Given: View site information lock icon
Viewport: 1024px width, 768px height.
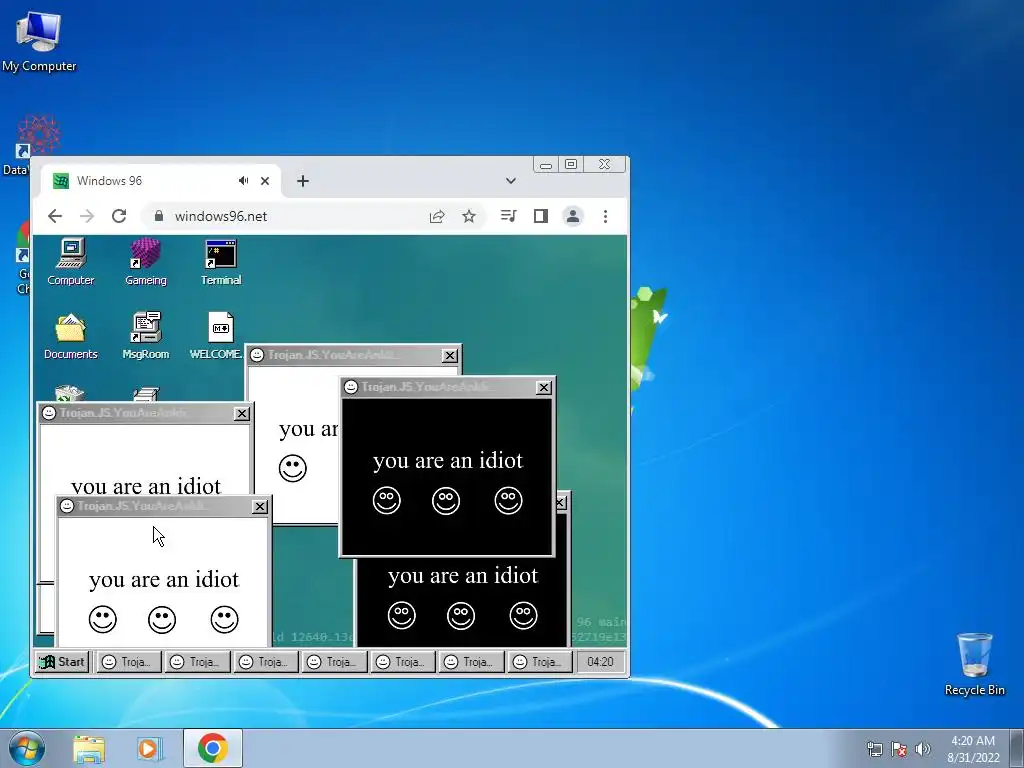Looking at the screenshot, I should click(x=159, y=216).
